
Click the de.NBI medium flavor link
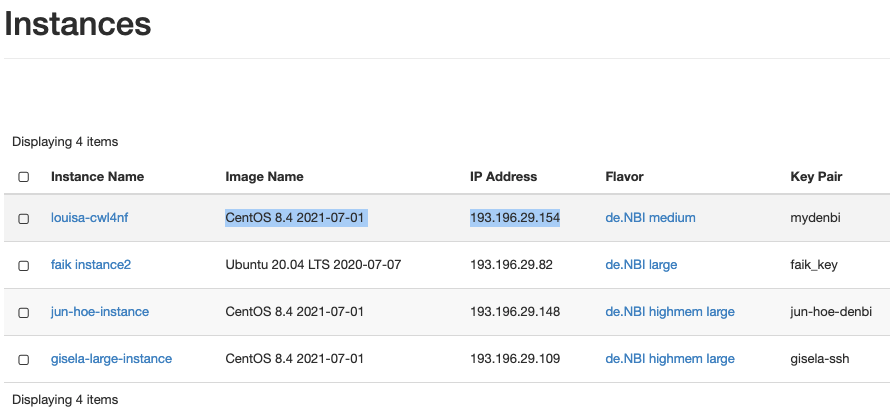point(650,218)
